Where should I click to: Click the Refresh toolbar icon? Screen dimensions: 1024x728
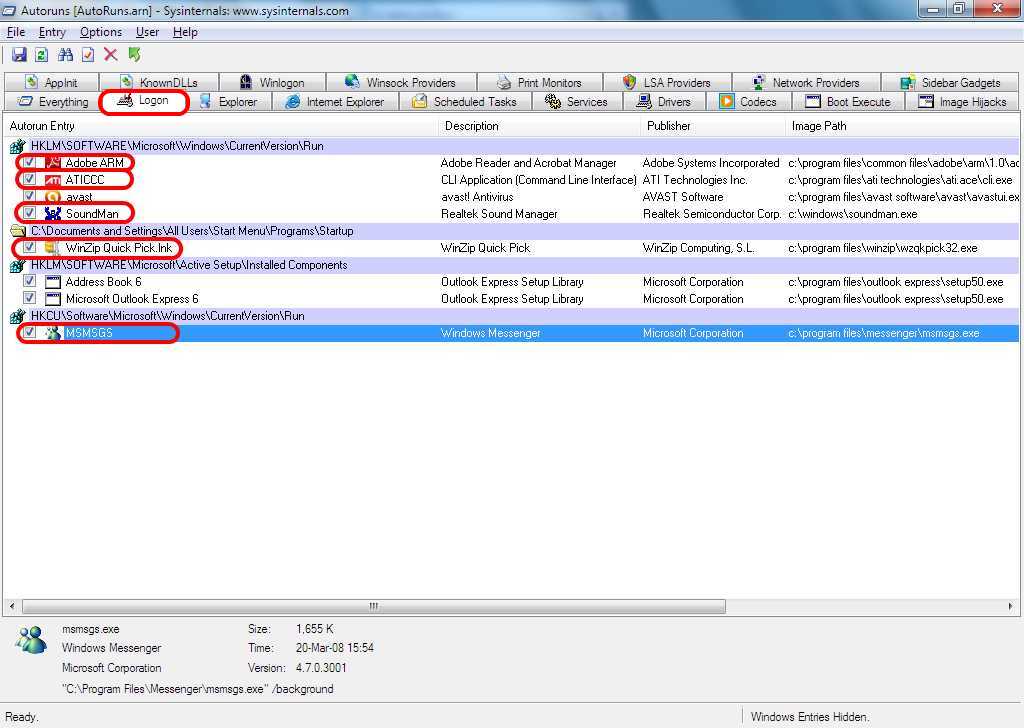point(41,55)
